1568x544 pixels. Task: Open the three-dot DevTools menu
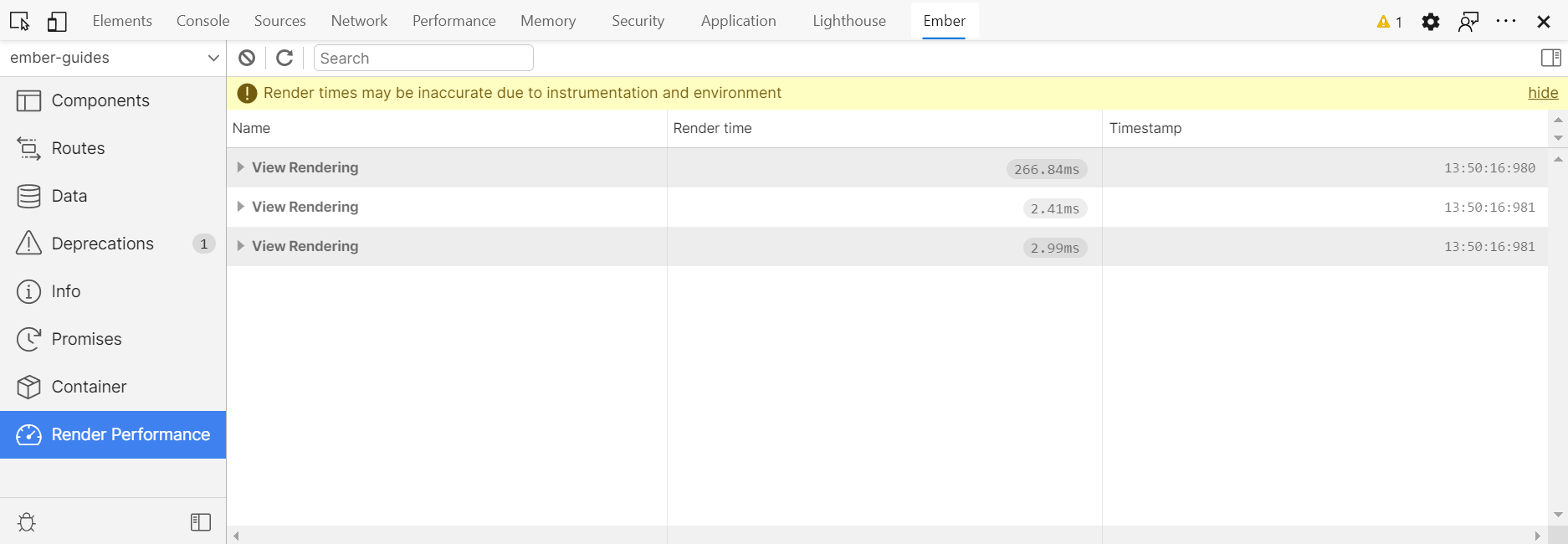(x=1506, y=22)
